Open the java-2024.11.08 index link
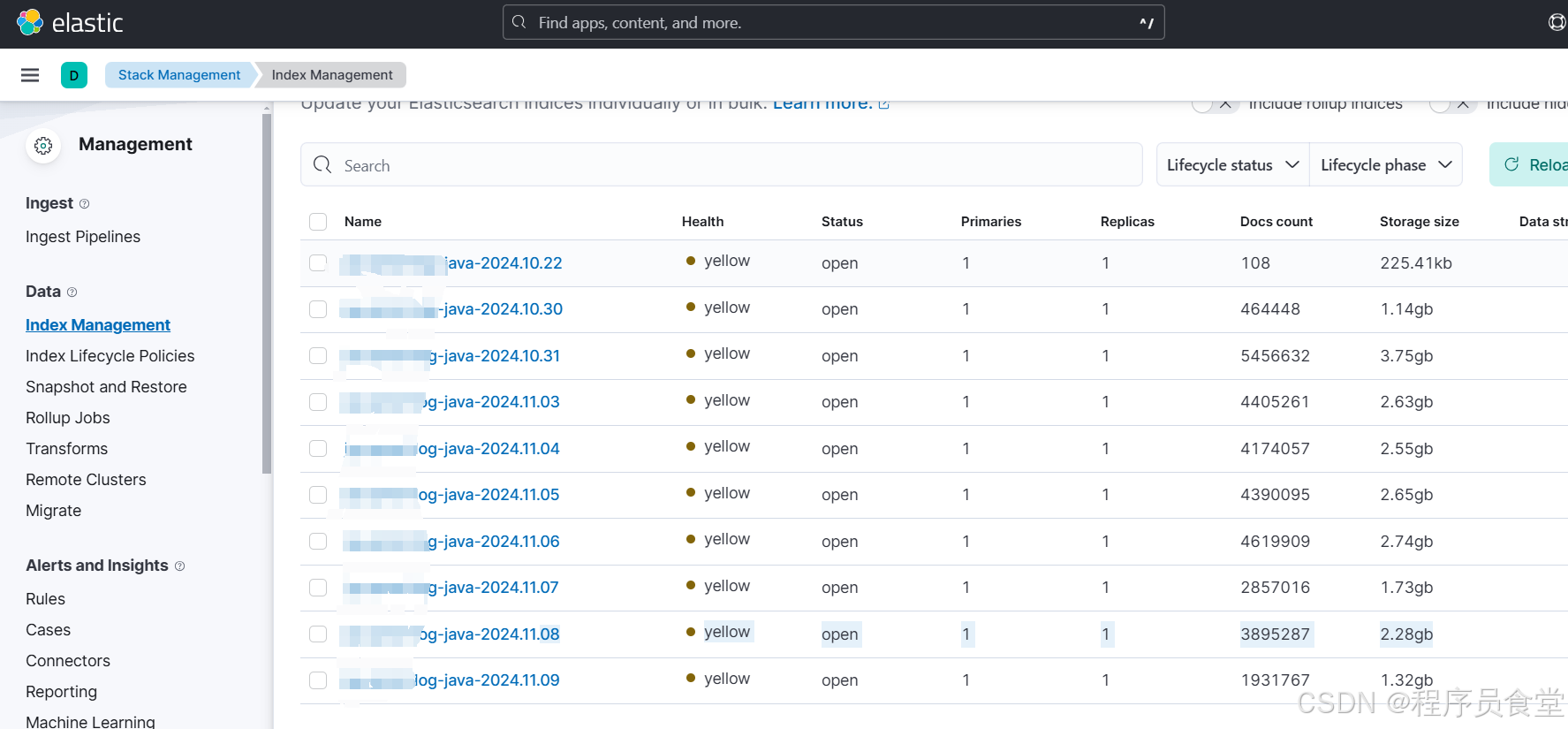The width and height of the screenshot is (1568, 729). [451, 634]
